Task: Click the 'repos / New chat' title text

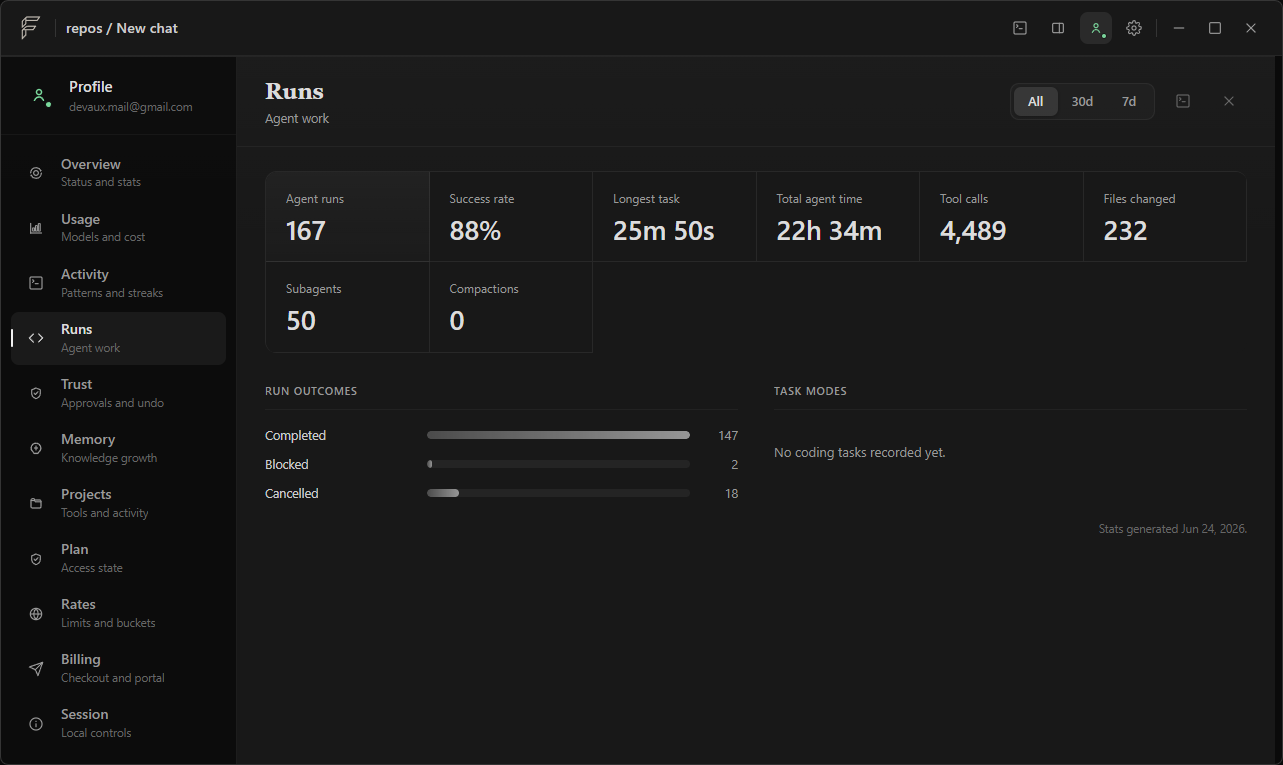Action: tap(122, 28)
